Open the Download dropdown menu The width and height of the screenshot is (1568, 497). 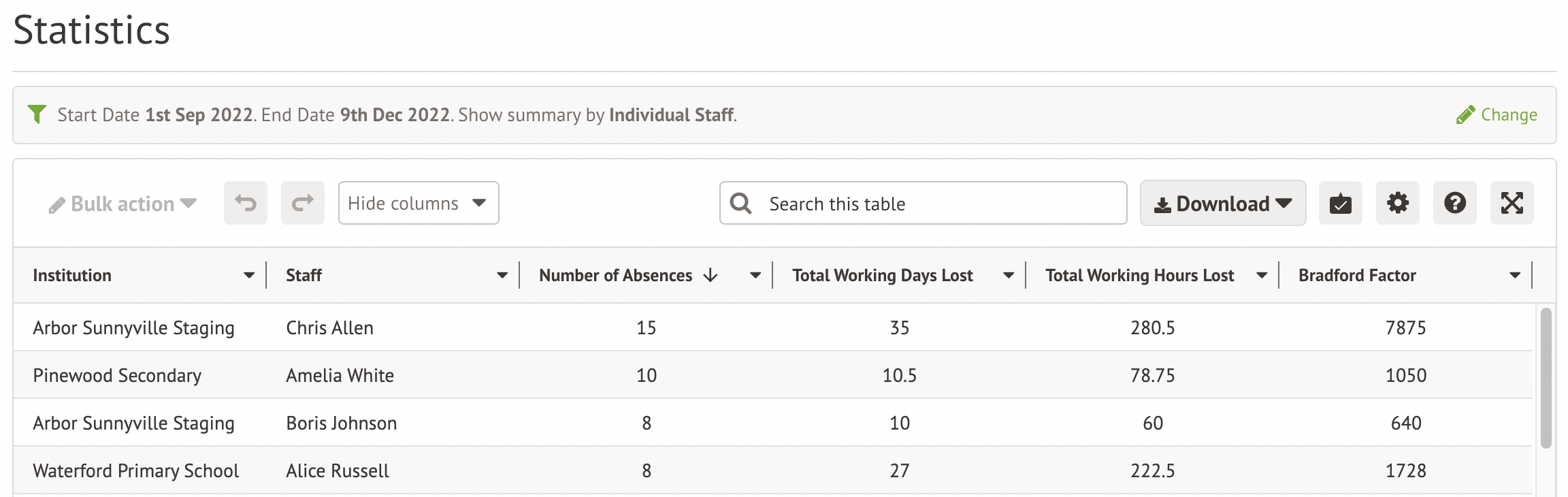[1222, 204]
